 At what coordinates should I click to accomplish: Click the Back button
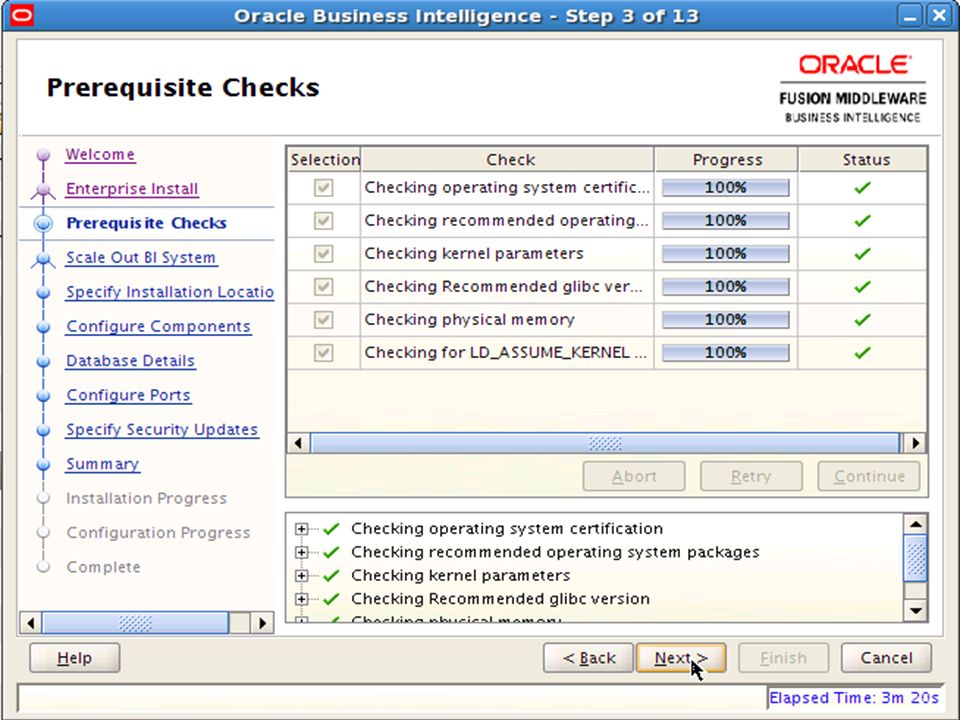[x=588, y=658]
